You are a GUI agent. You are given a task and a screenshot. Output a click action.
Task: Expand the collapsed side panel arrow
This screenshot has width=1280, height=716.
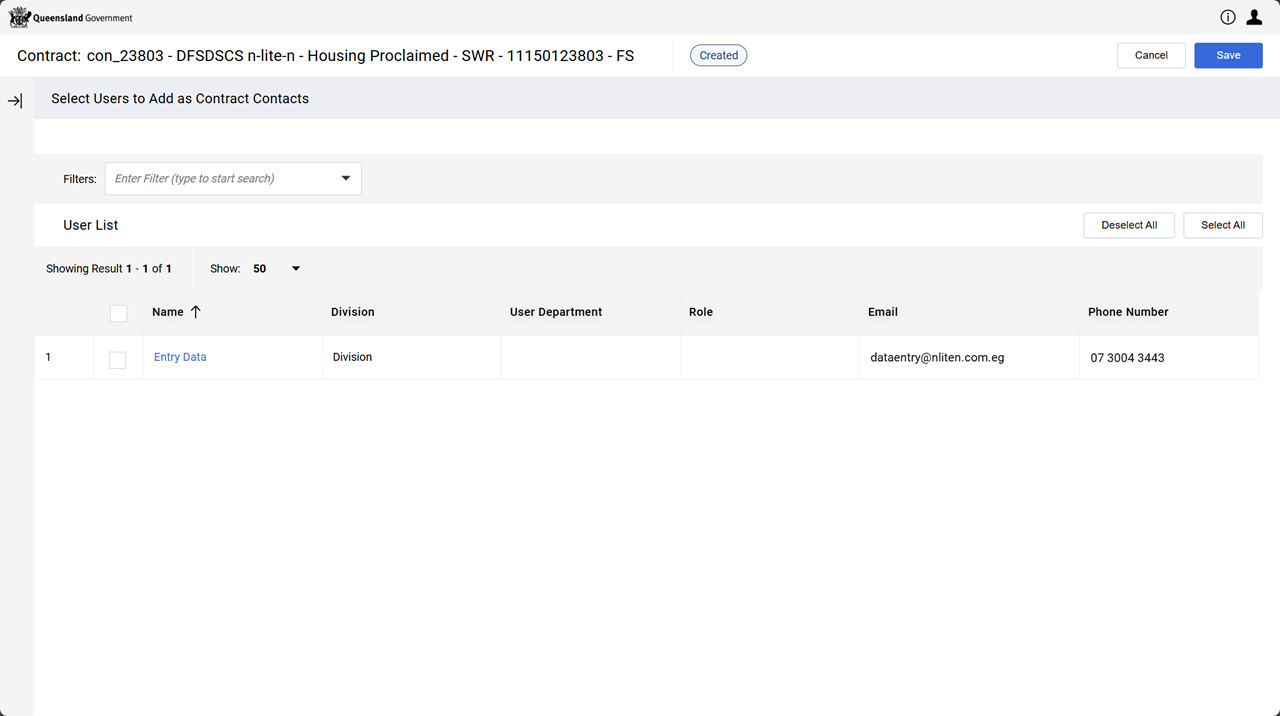click(x=15, y=101)
